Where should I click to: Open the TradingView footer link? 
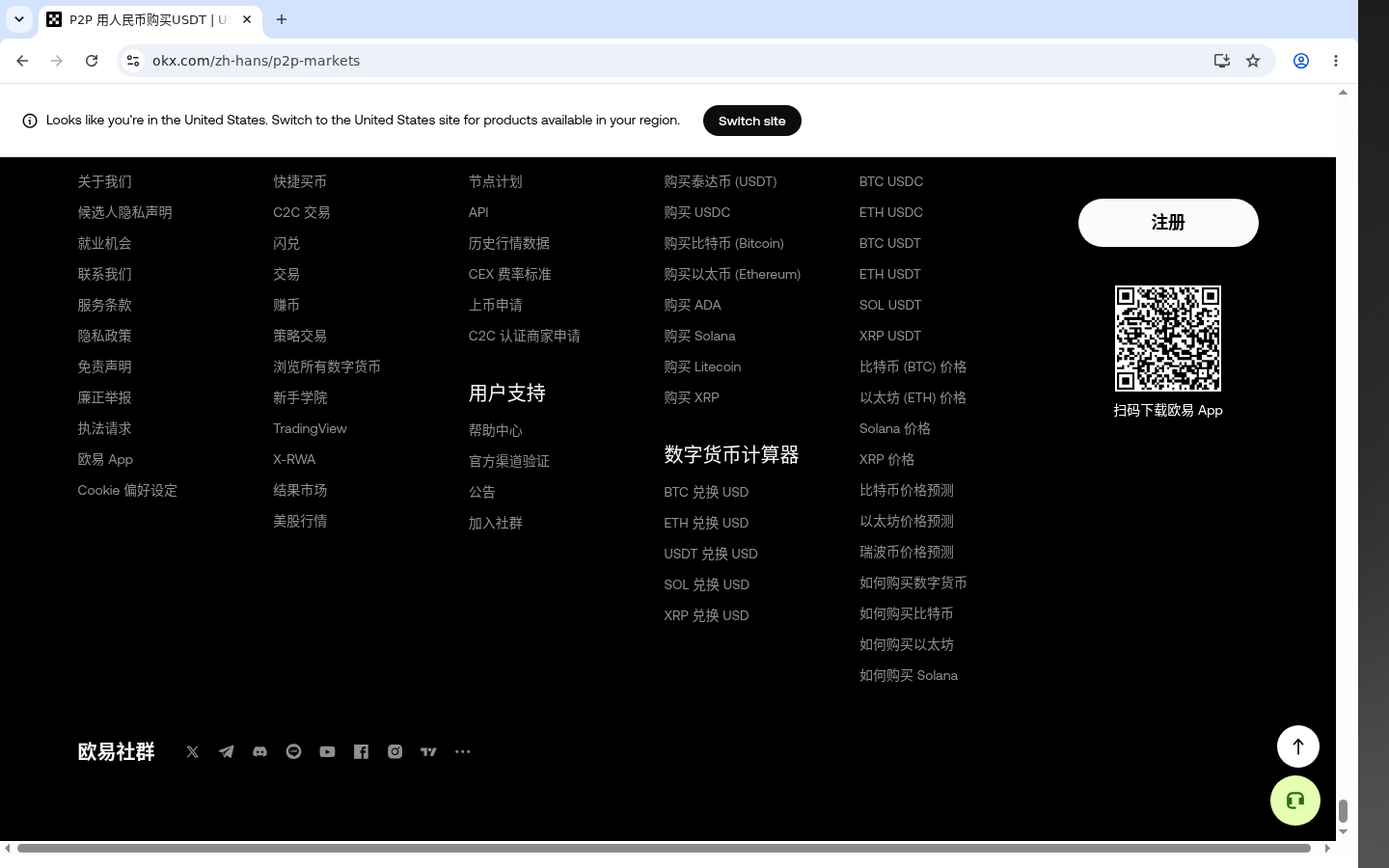pos(310,428)
